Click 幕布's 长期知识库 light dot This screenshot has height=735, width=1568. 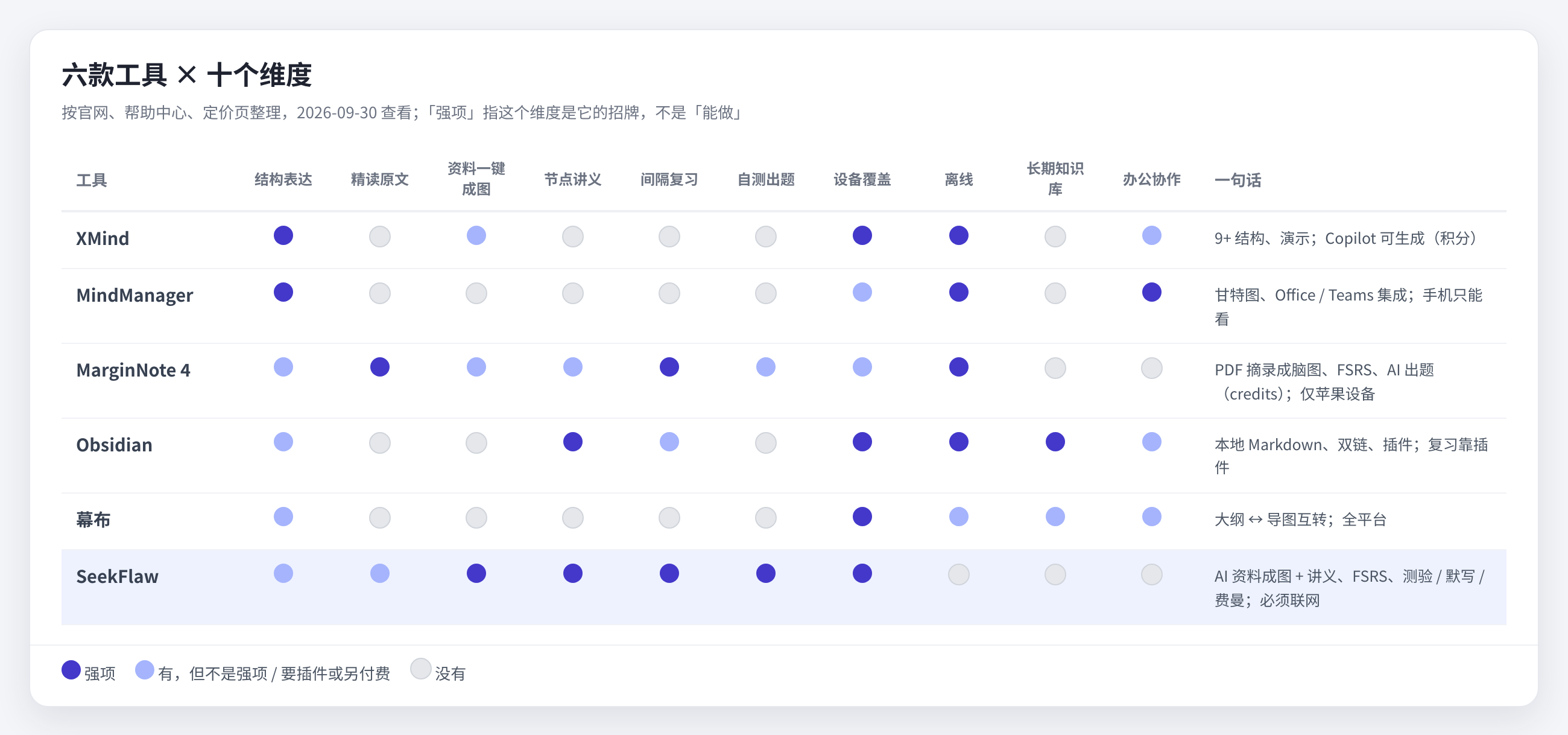pyautogui.click(x=1055, y=517)
